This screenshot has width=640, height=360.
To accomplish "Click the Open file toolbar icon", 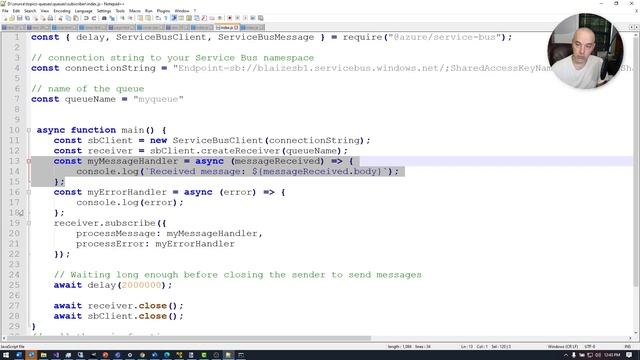I will (12, 18).
